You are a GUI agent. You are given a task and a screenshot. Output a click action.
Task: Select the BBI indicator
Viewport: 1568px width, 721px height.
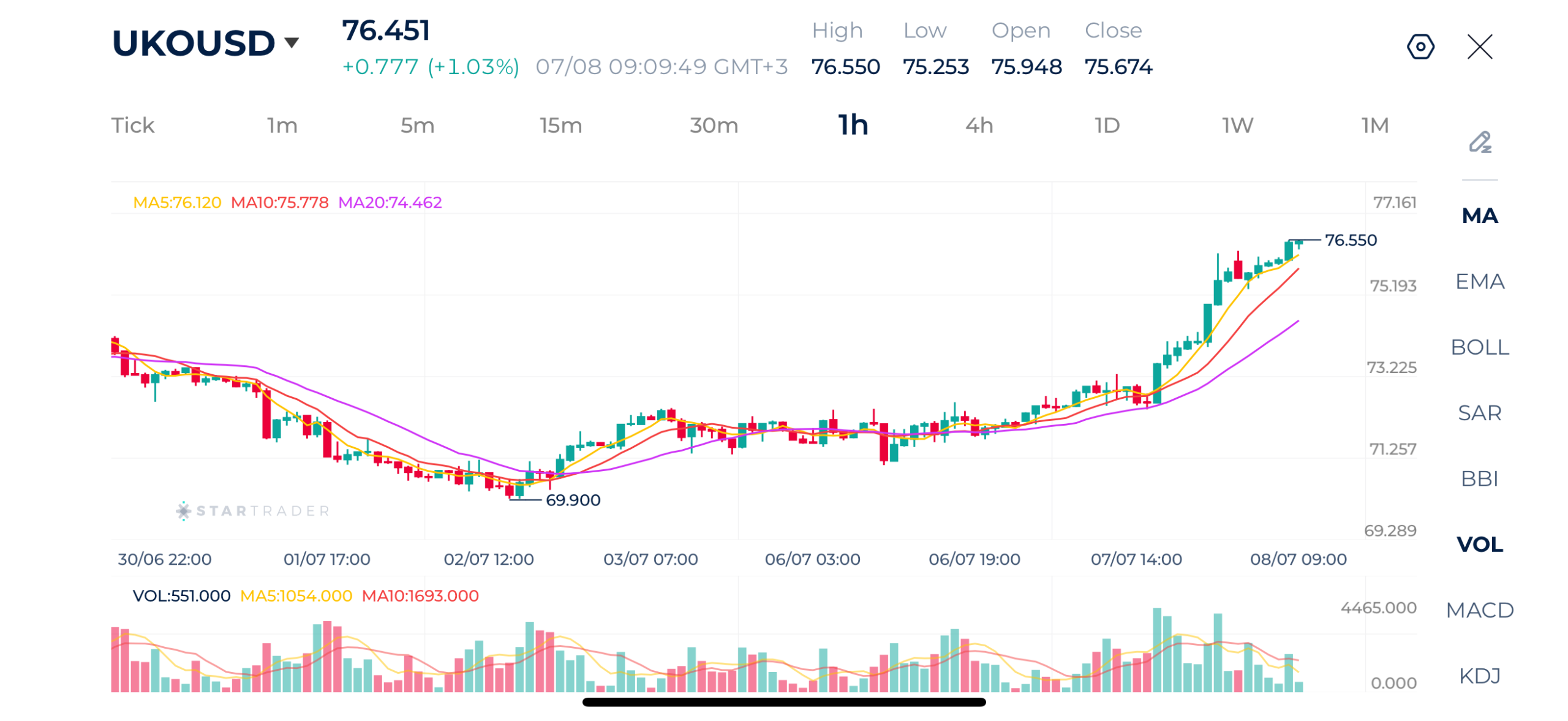(x=1479, y=478)
